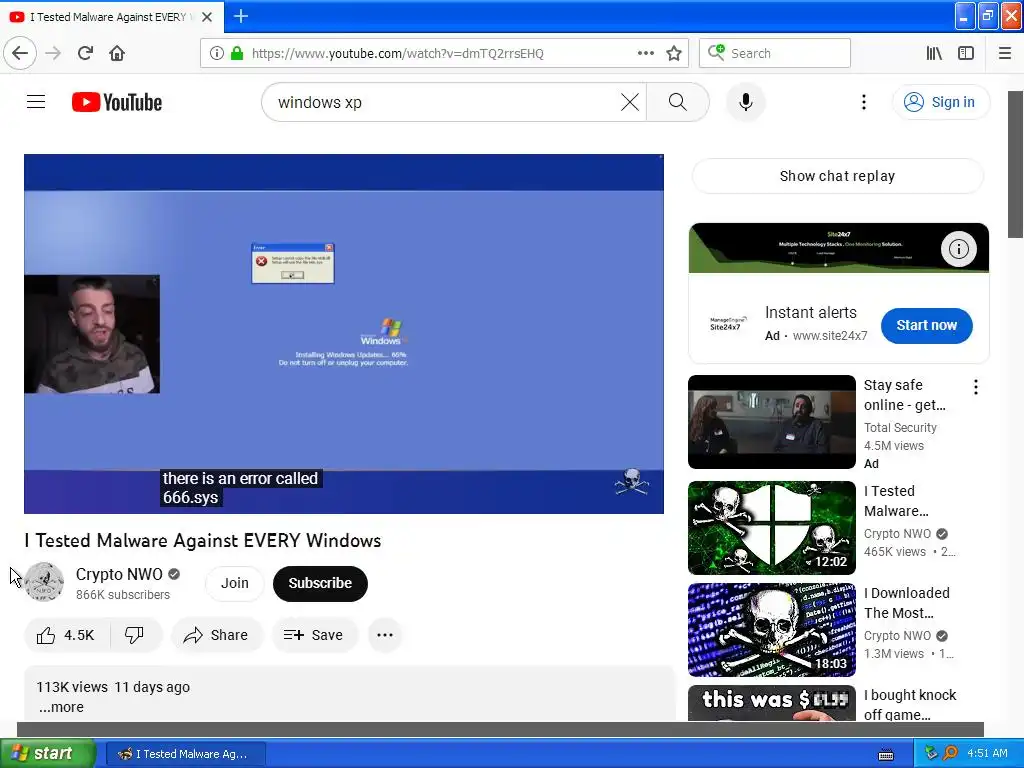Screen dimensions: 1024x768
Task: Open 'I Downloaded The Most...' video title
Action: click(x=906, y=603)
